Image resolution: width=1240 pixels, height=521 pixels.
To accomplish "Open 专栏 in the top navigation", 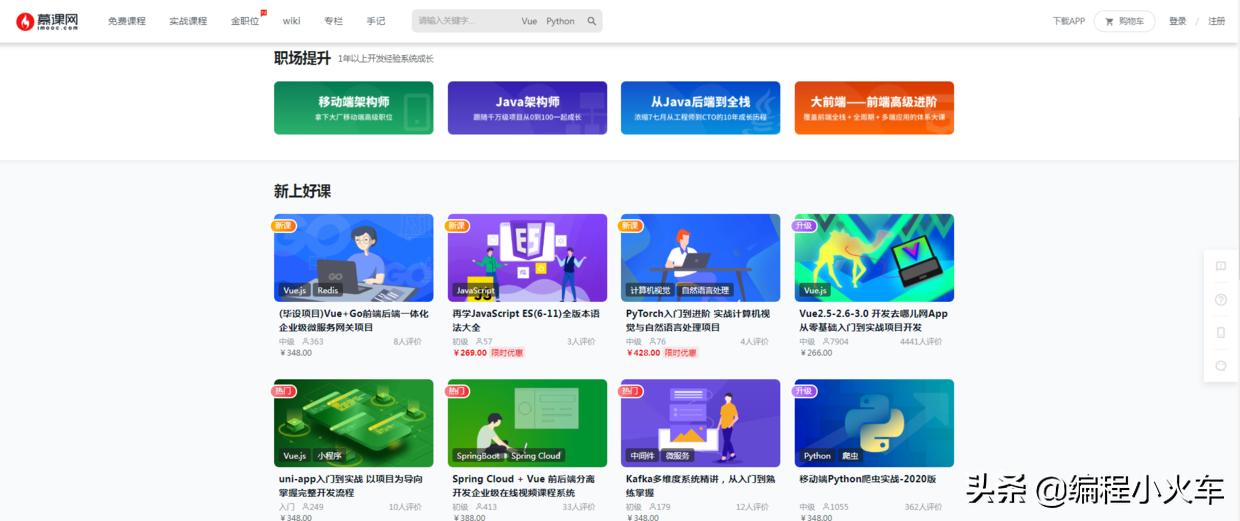I will [333, 21].
